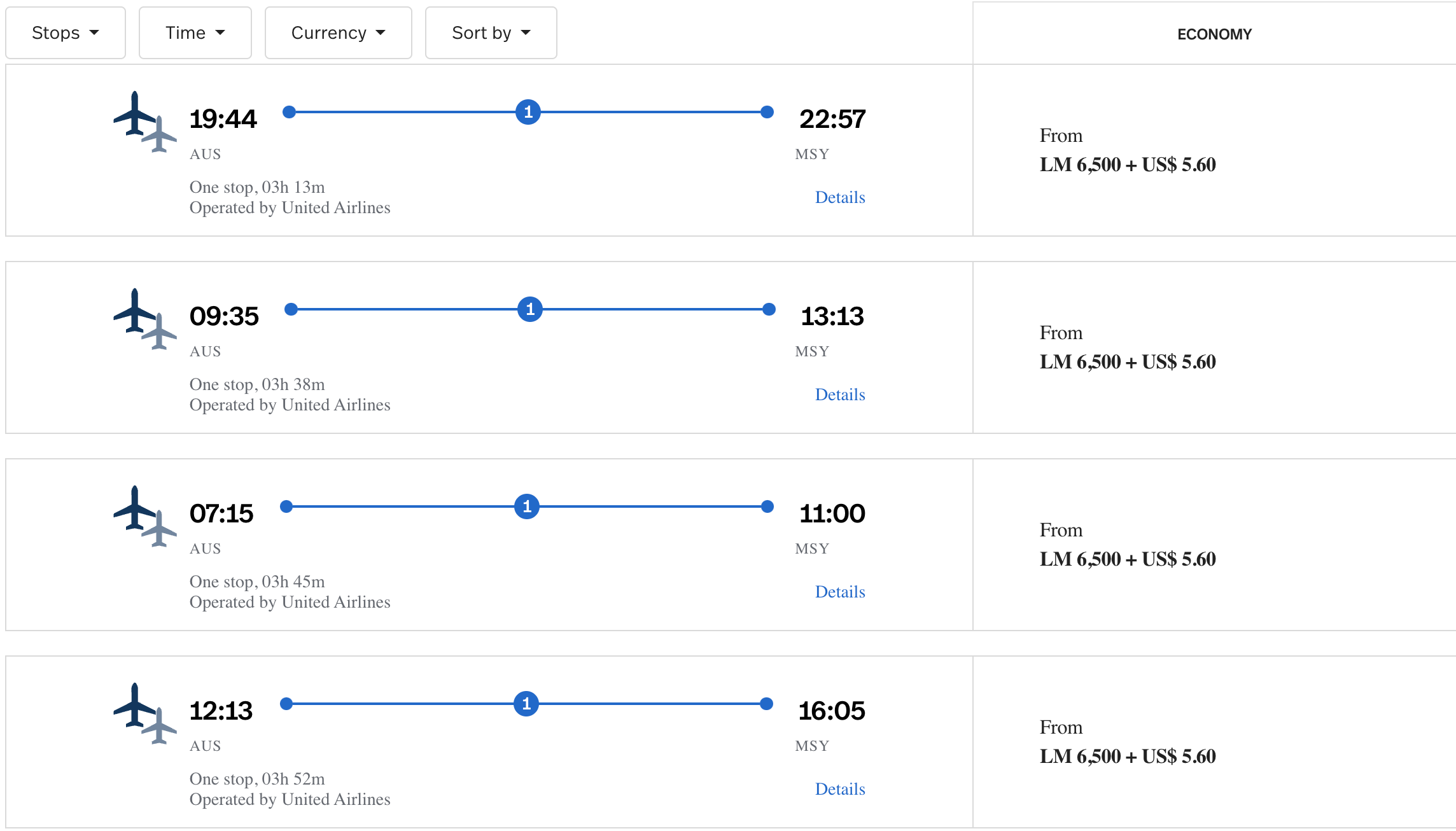This screenshot has height=831, width=1456.
Task: Expand the Sort by dropdown
Action: pyautogui.click(x=491, y=33)
